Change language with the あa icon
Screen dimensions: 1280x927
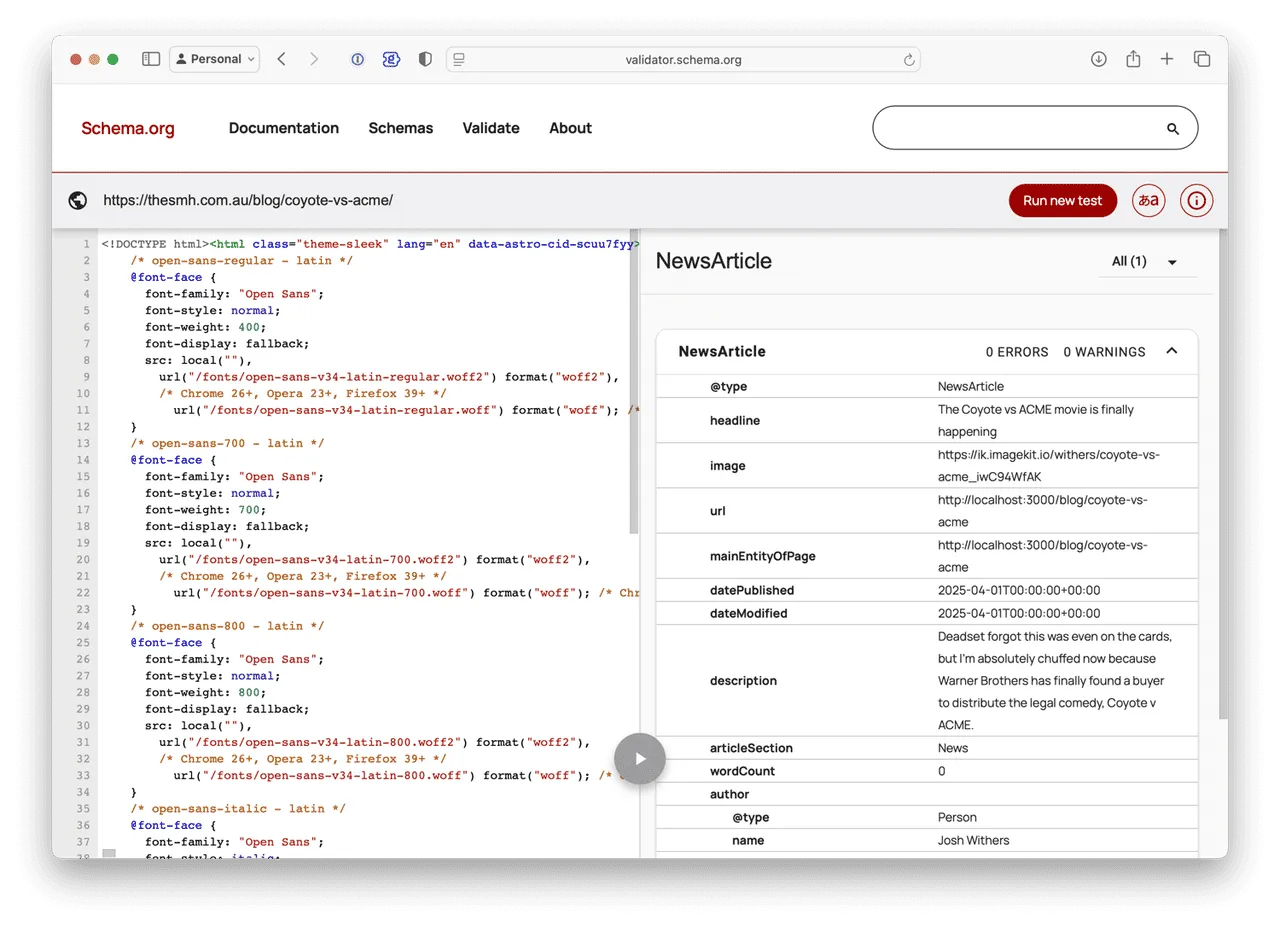(x=1149, y=200)
